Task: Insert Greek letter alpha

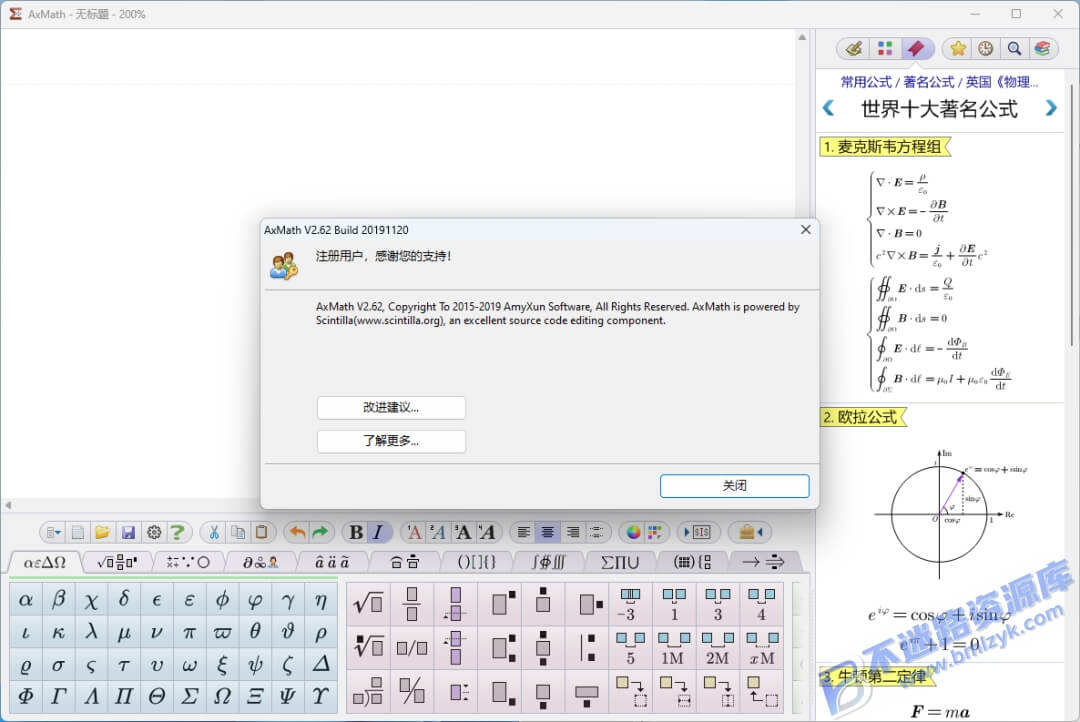Action: point(26,600)
